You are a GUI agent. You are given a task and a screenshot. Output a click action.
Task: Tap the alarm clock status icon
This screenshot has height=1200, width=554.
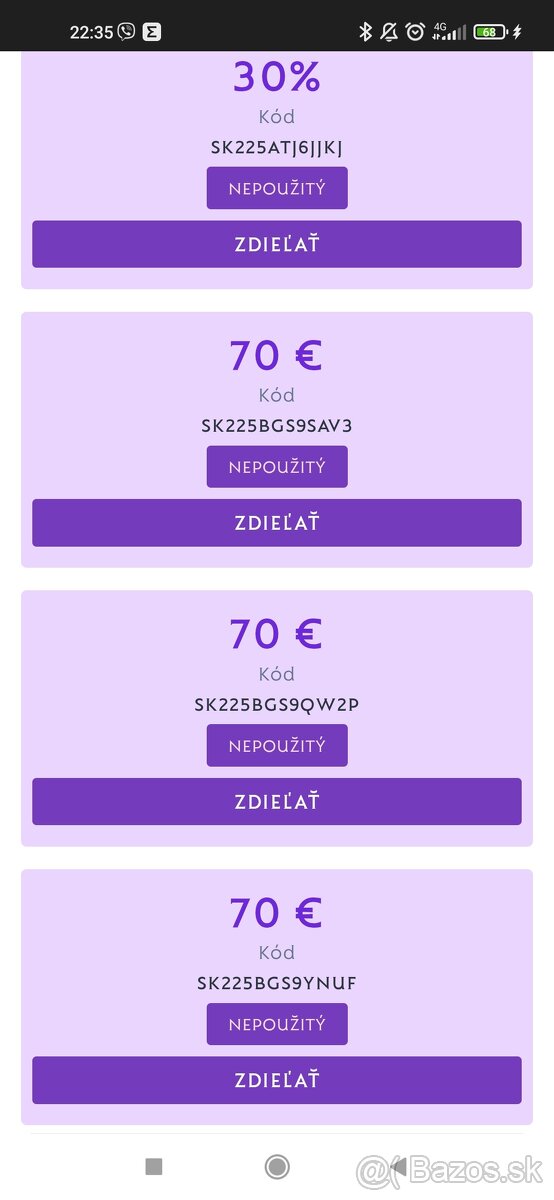415,32
